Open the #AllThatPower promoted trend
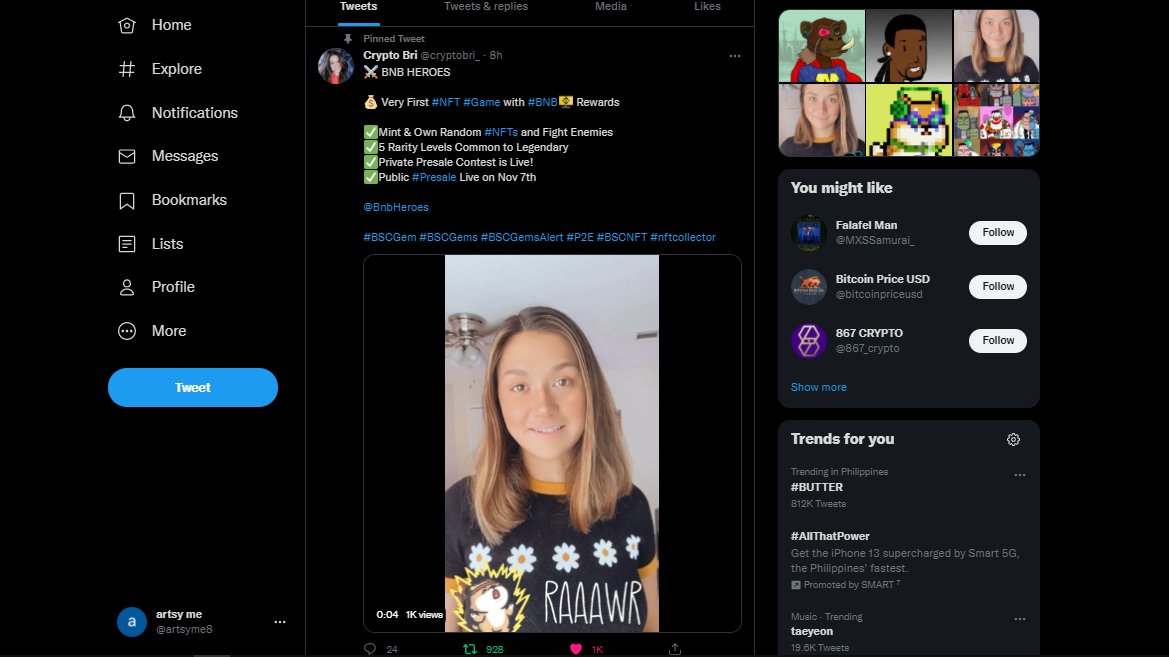The height and width of the screenshot is (657, 1169). point(831,536)
